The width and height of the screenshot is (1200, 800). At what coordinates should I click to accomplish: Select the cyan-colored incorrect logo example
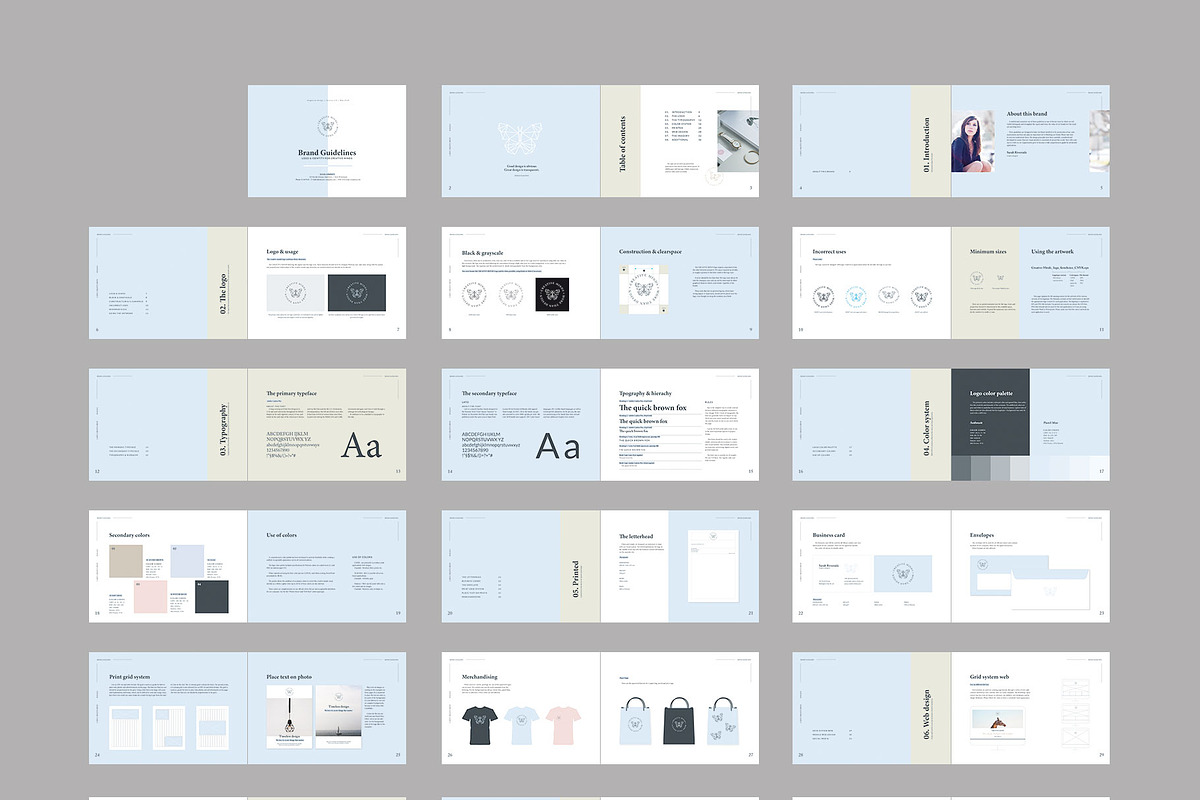(855, 296)
